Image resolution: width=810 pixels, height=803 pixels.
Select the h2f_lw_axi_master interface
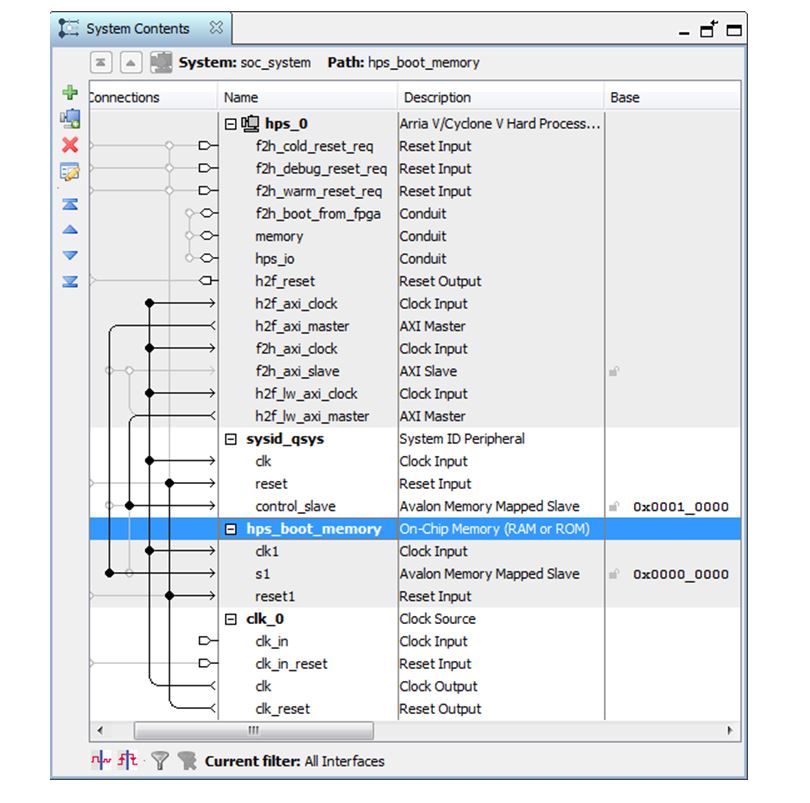312,416
